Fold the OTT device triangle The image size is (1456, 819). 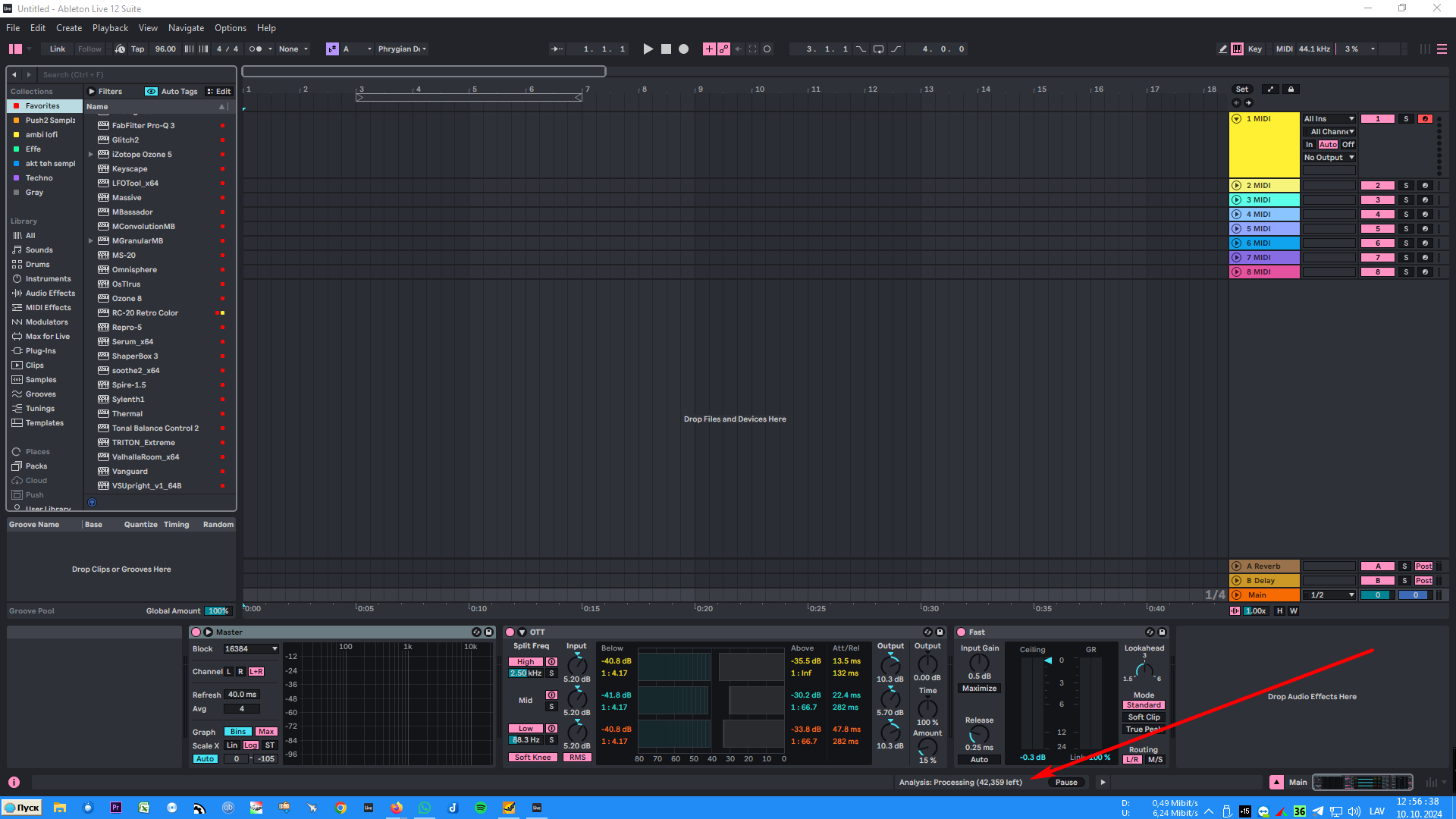click(522, 632)
